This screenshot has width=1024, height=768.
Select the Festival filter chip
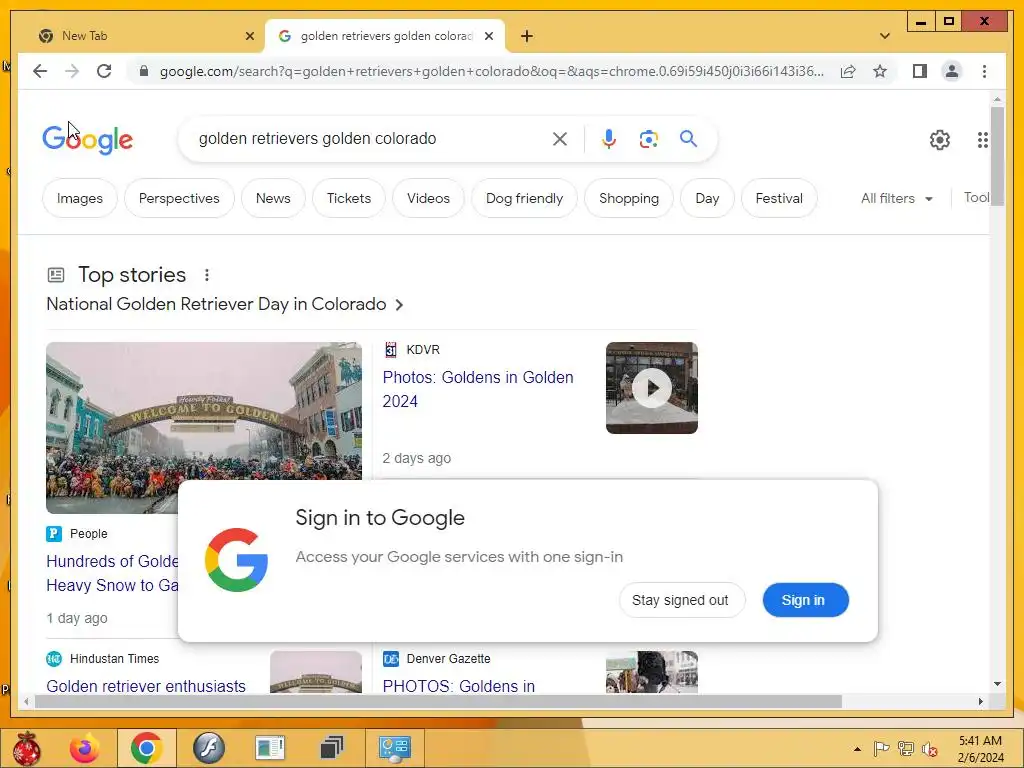[x=779, y=199]
